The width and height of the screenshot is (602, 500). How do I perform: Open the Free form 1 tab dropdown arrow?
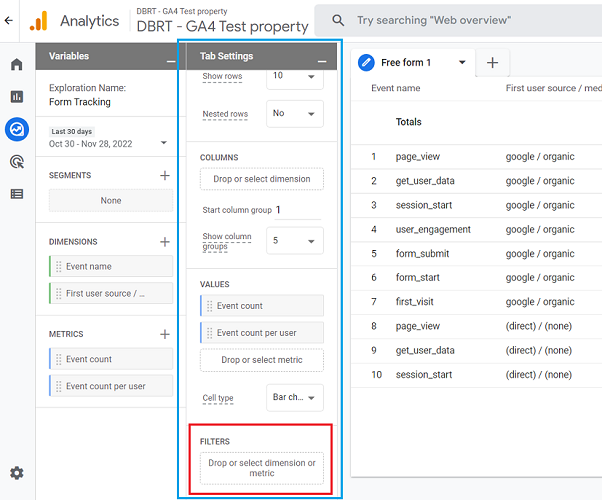pyautogui.click(x=462, y=62)
